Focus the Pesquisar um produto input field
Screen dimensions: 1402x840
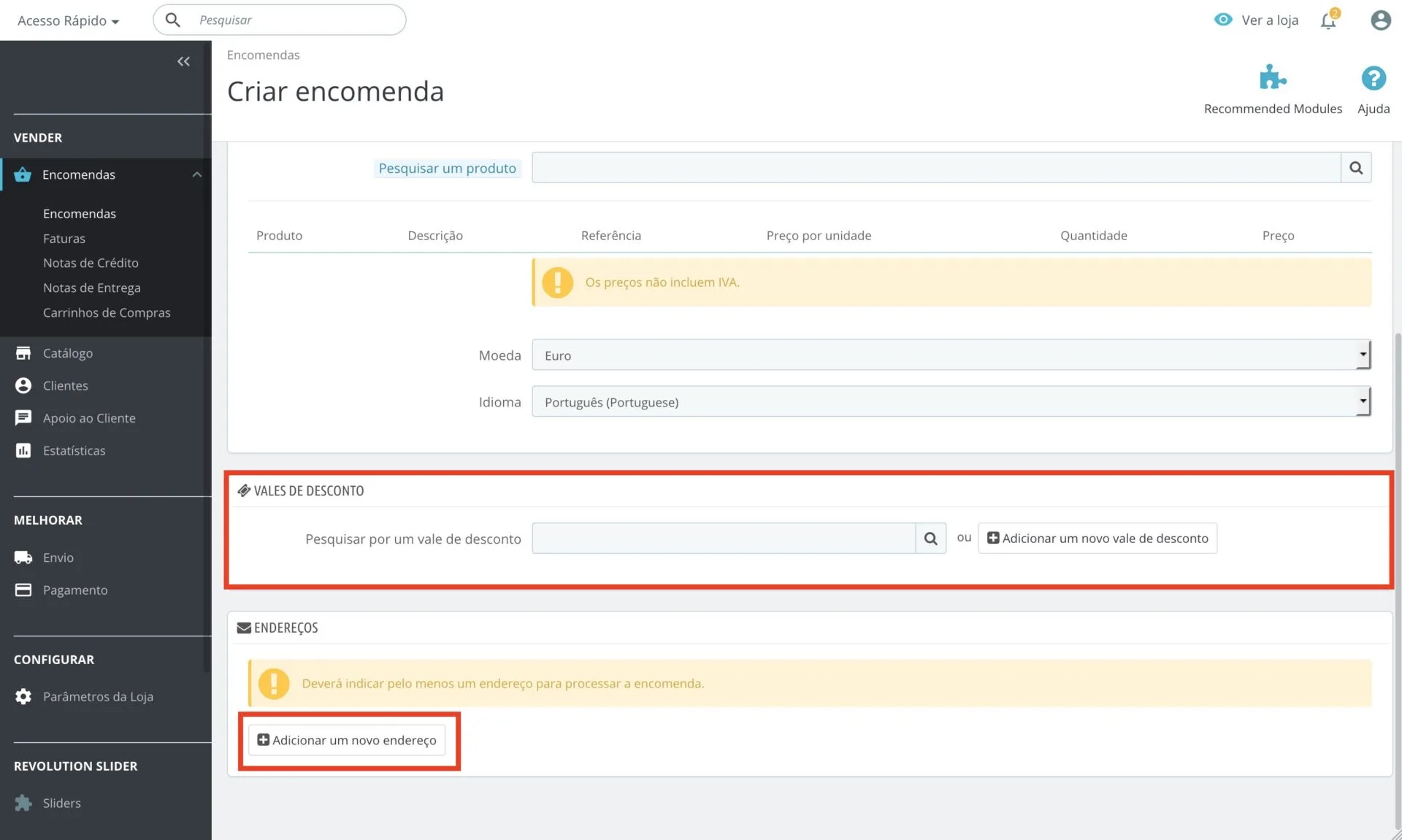(935, 168)
